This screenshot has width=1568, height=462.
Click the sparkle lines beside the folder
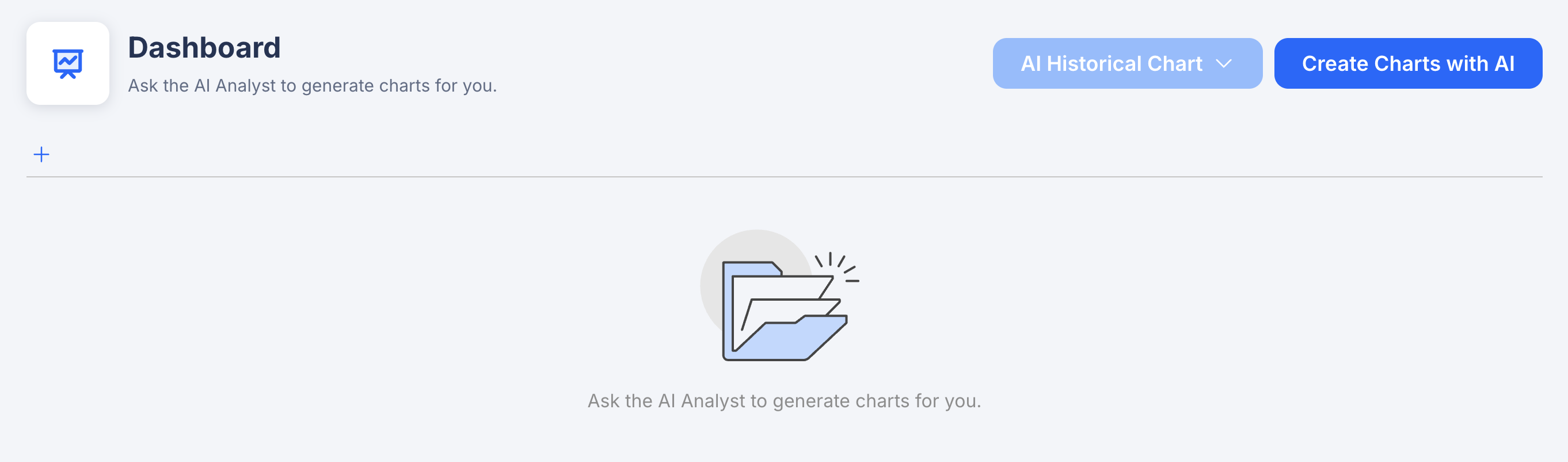tap(839, 266)
